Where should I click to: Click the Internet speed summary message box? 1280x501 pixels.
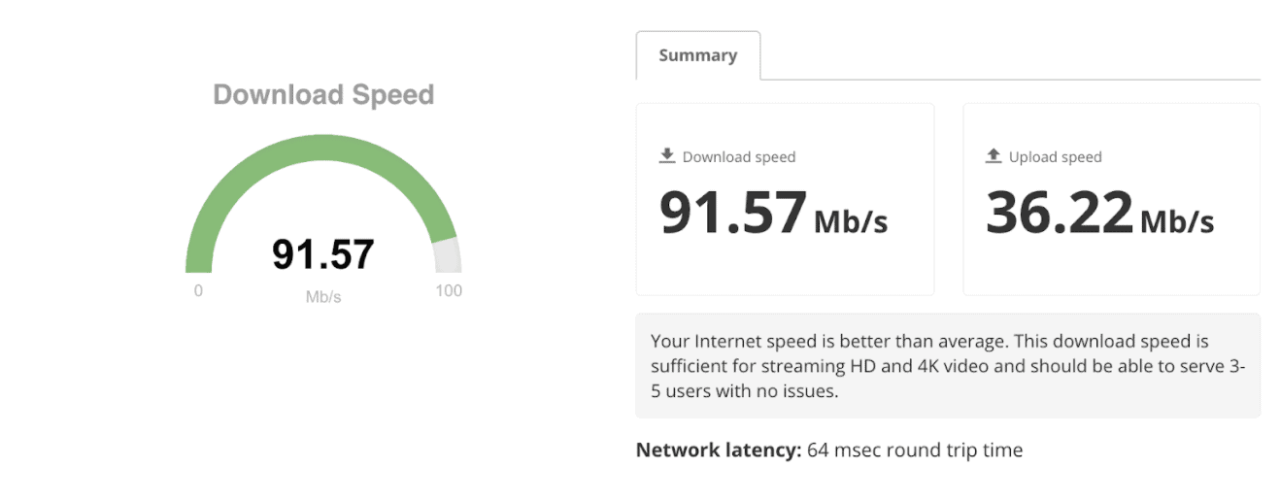point(947,365)
